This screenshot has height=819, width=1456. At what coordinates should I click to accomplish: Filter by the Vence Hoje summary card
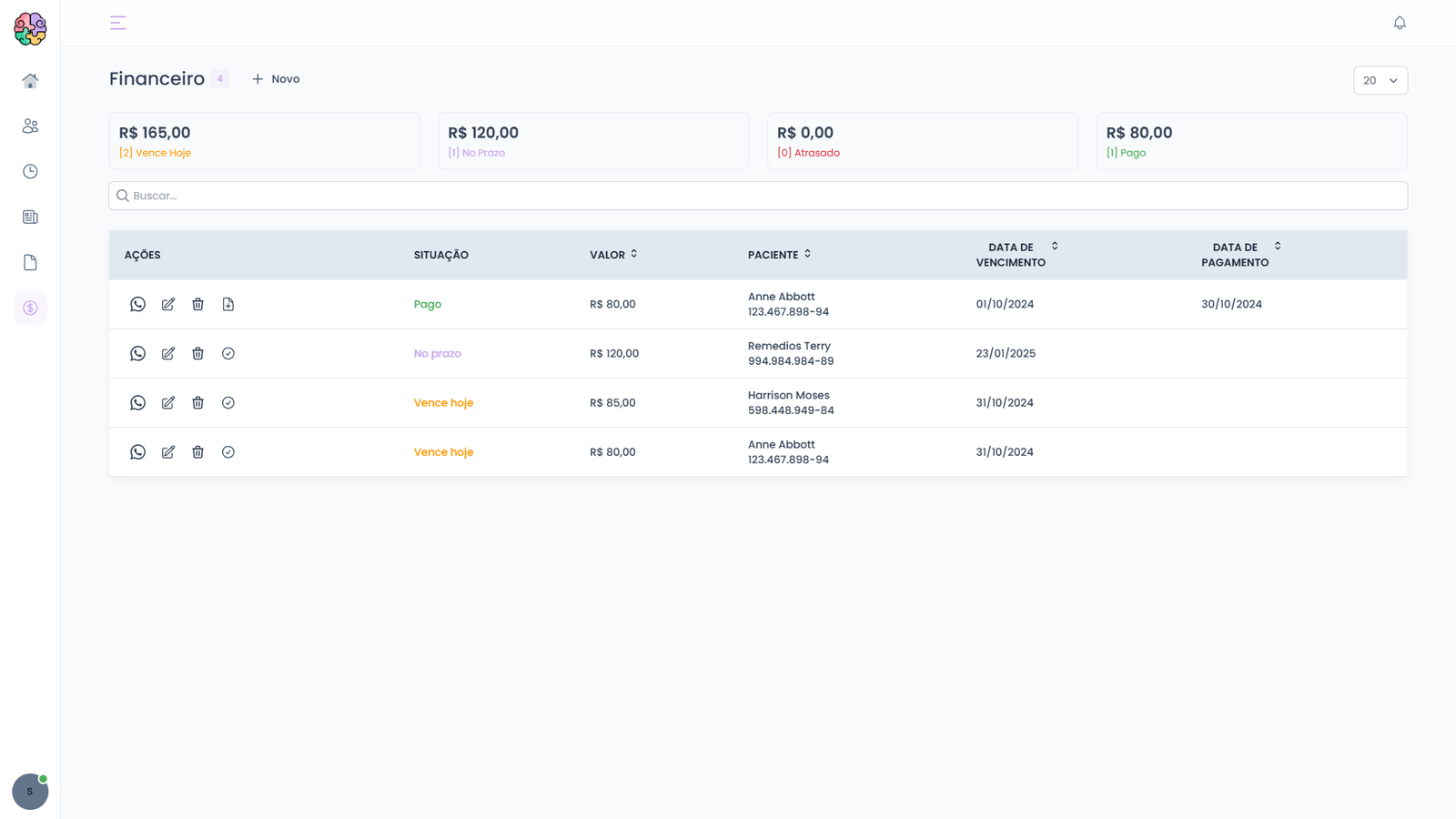click(x=264, y=141)
